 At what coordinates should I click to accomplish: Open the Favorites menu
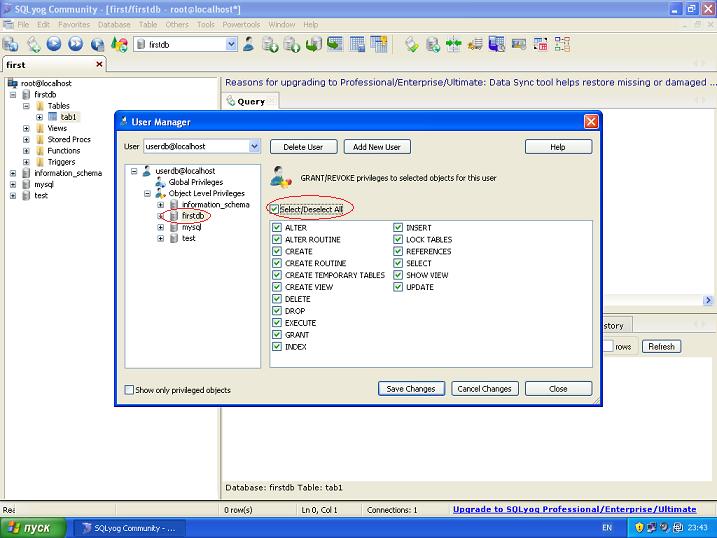pos(74,25)
